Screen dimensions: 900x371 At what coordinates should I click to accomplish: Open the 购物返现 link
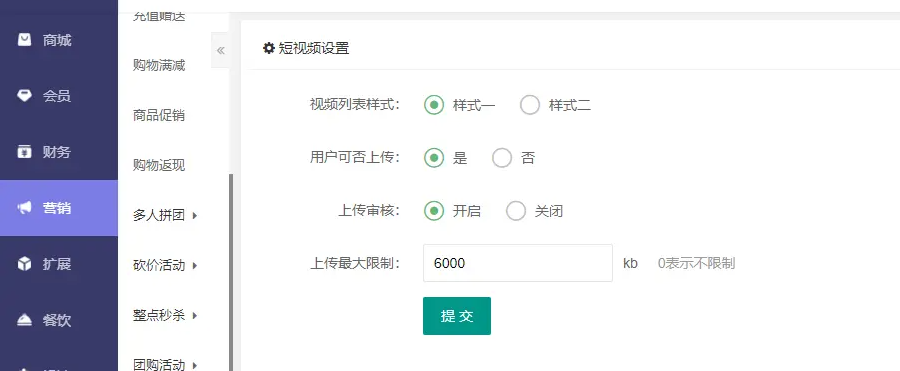[x=159, y=165]
